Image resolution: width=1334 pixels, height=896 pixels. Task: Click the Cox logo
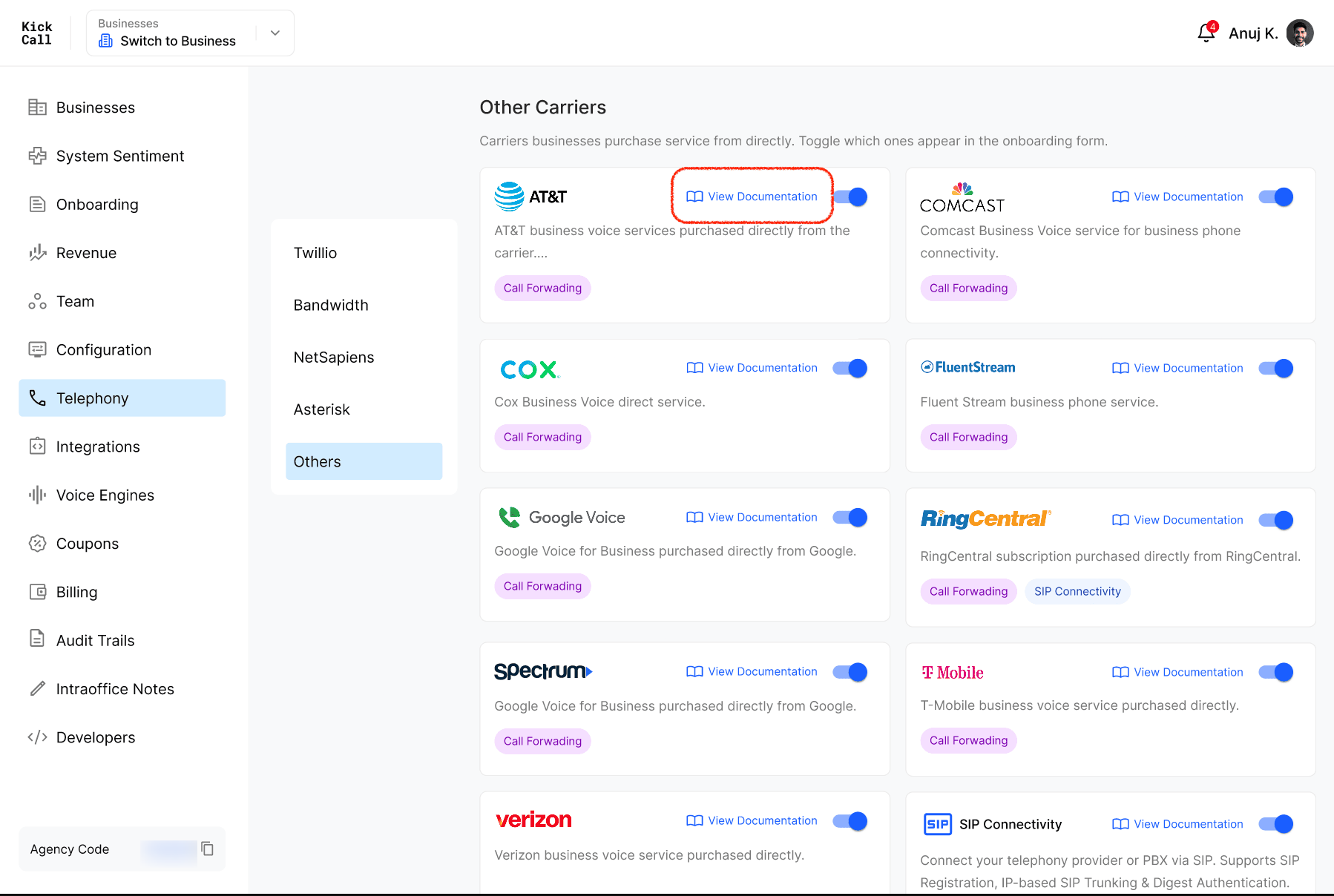tap(530, 369)
